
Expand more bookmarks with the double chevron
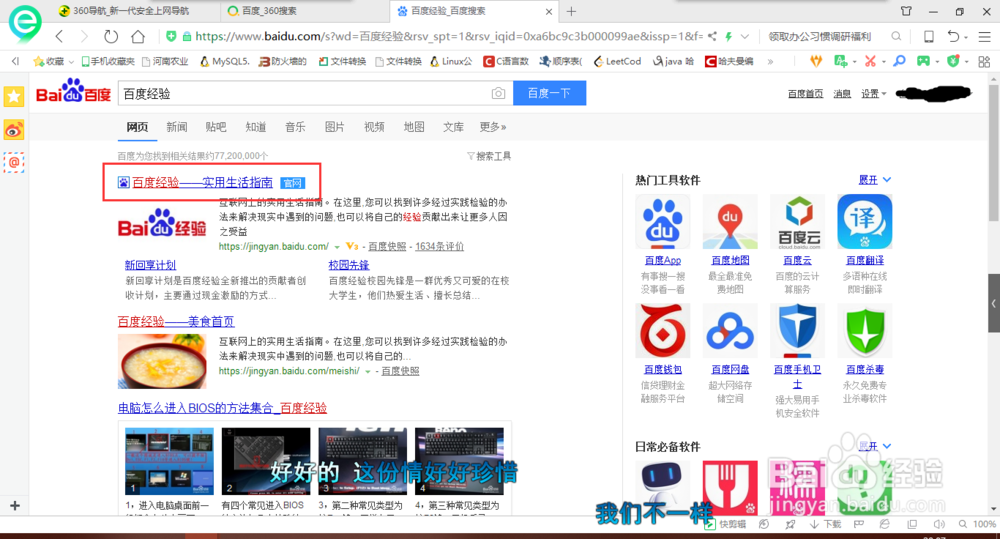click(x=770, y=61)
